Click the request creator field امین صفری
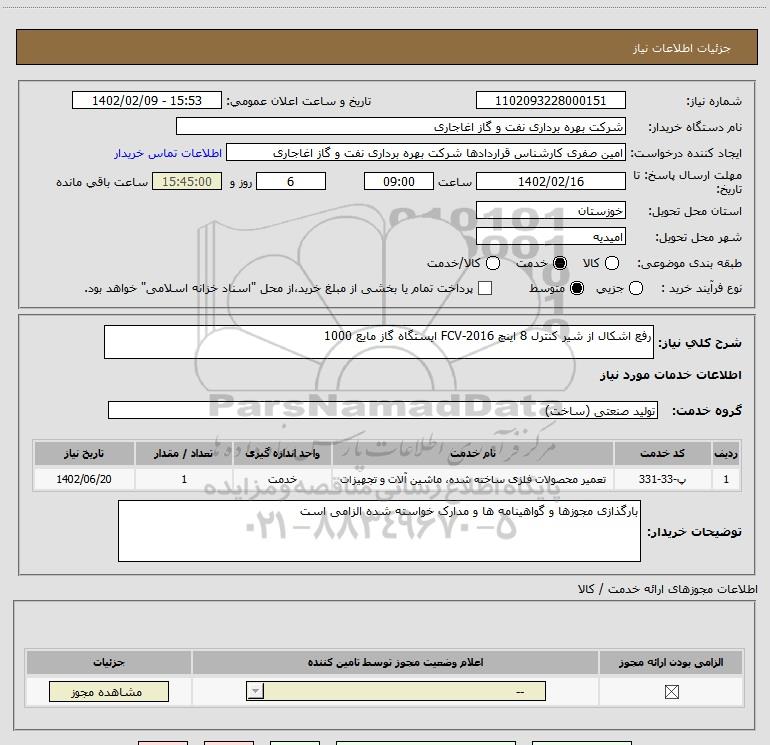 [x=426, y=153]
